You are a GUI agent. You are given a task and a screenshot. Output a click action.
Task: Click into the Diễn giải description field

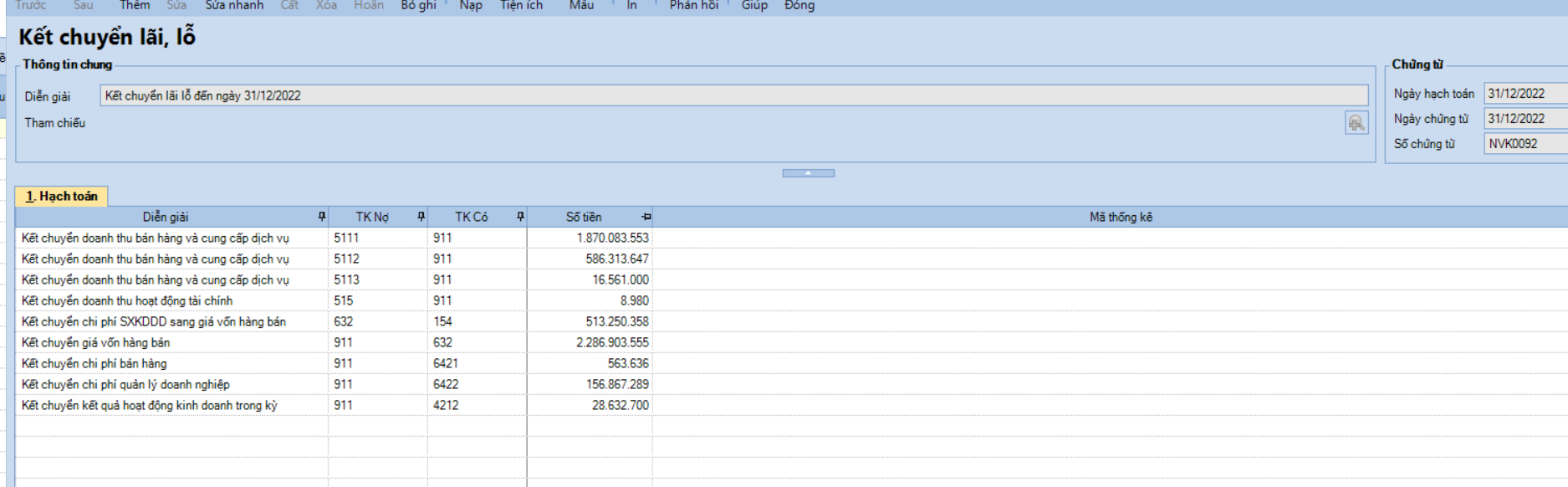[x=734, y=95]
